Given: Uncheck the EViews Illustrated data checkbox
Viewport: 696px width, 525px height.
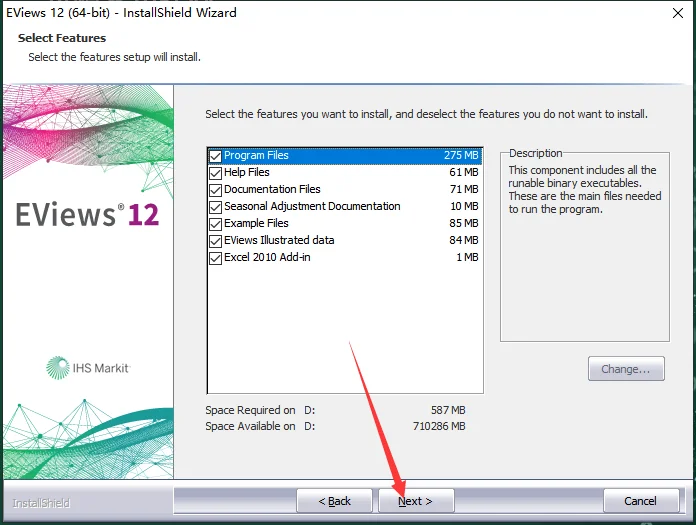Looking at the screenshot, I should click(x=215, y=241).
